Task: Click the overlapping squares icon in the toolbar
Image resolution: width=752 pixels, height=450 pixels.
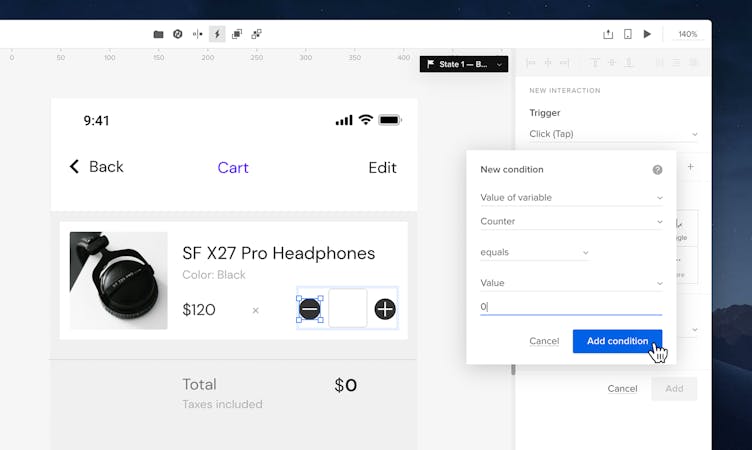Action: click(x=237, y=34)
